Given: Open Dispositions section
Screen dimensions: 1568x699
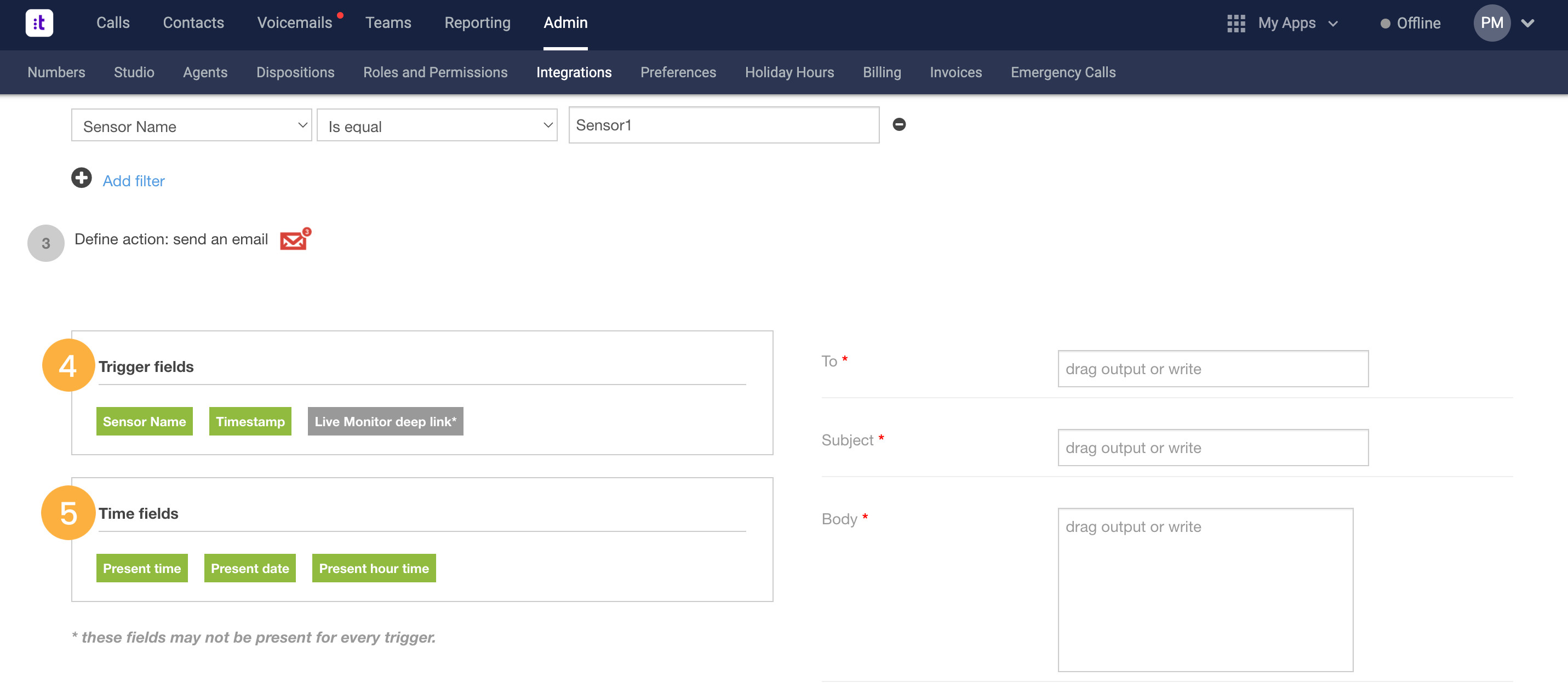Looking at the screenshot, I should [295, 72].
